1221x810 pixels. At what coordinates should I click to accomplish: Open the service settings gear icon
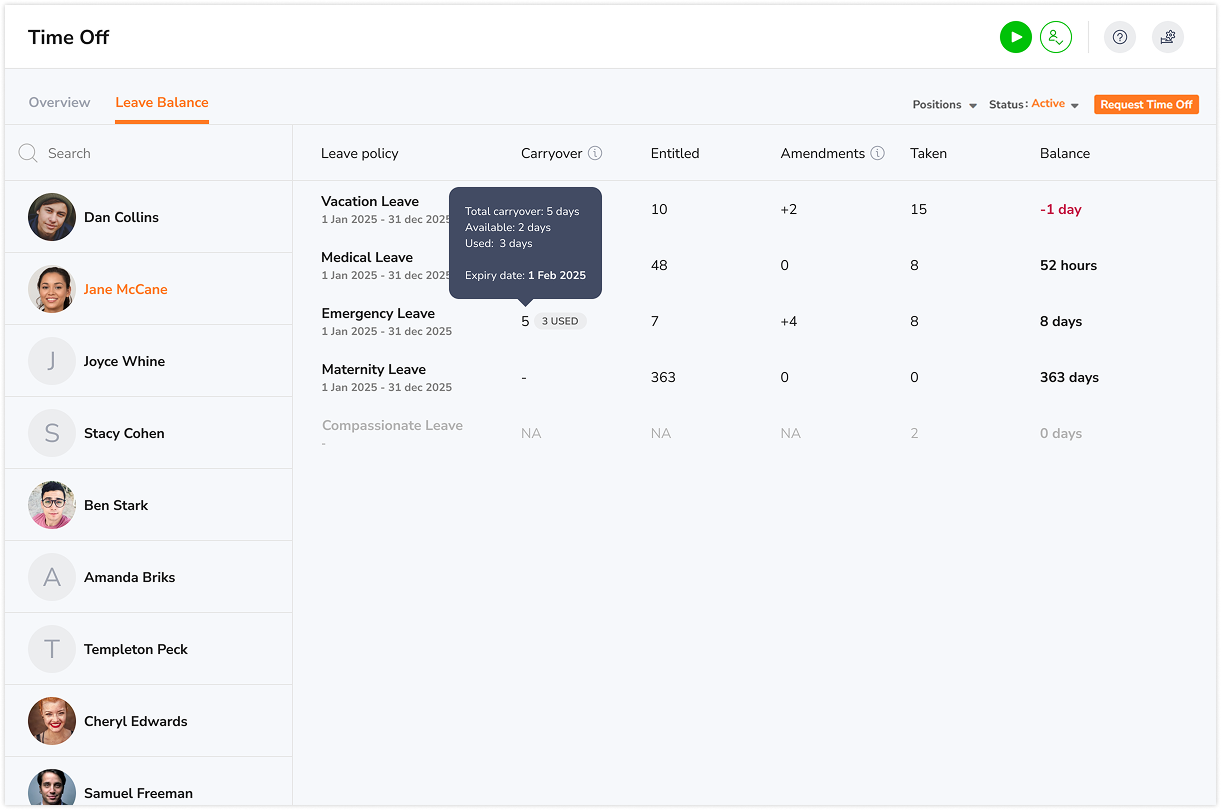(x=1167, y=38)
